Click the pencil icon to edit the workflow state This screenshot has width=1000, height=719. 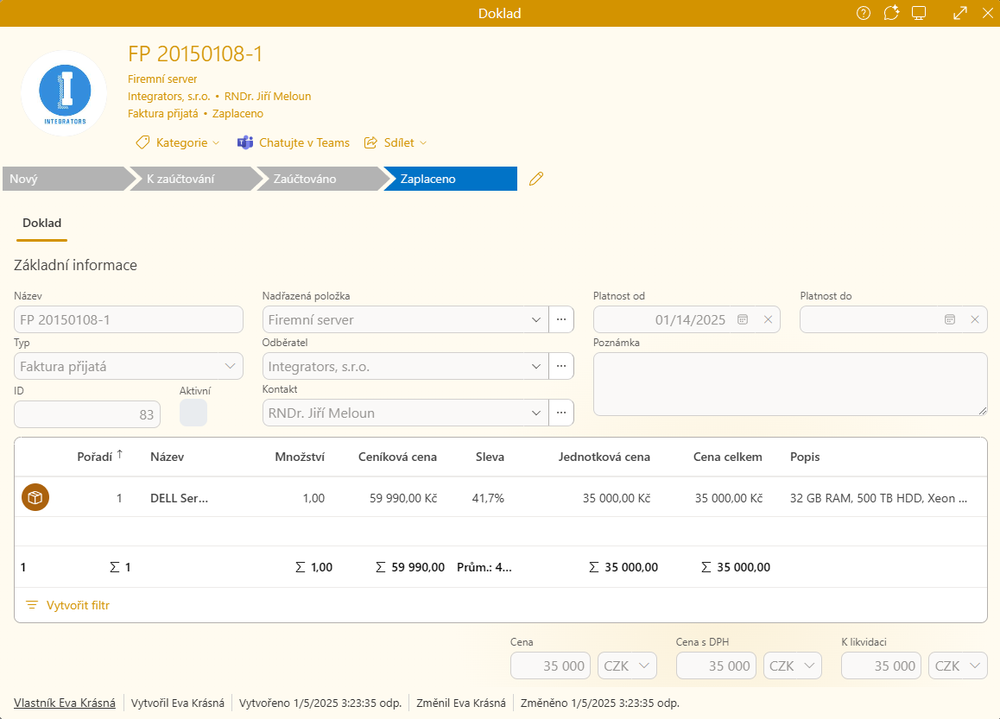[x=536, y=179]
